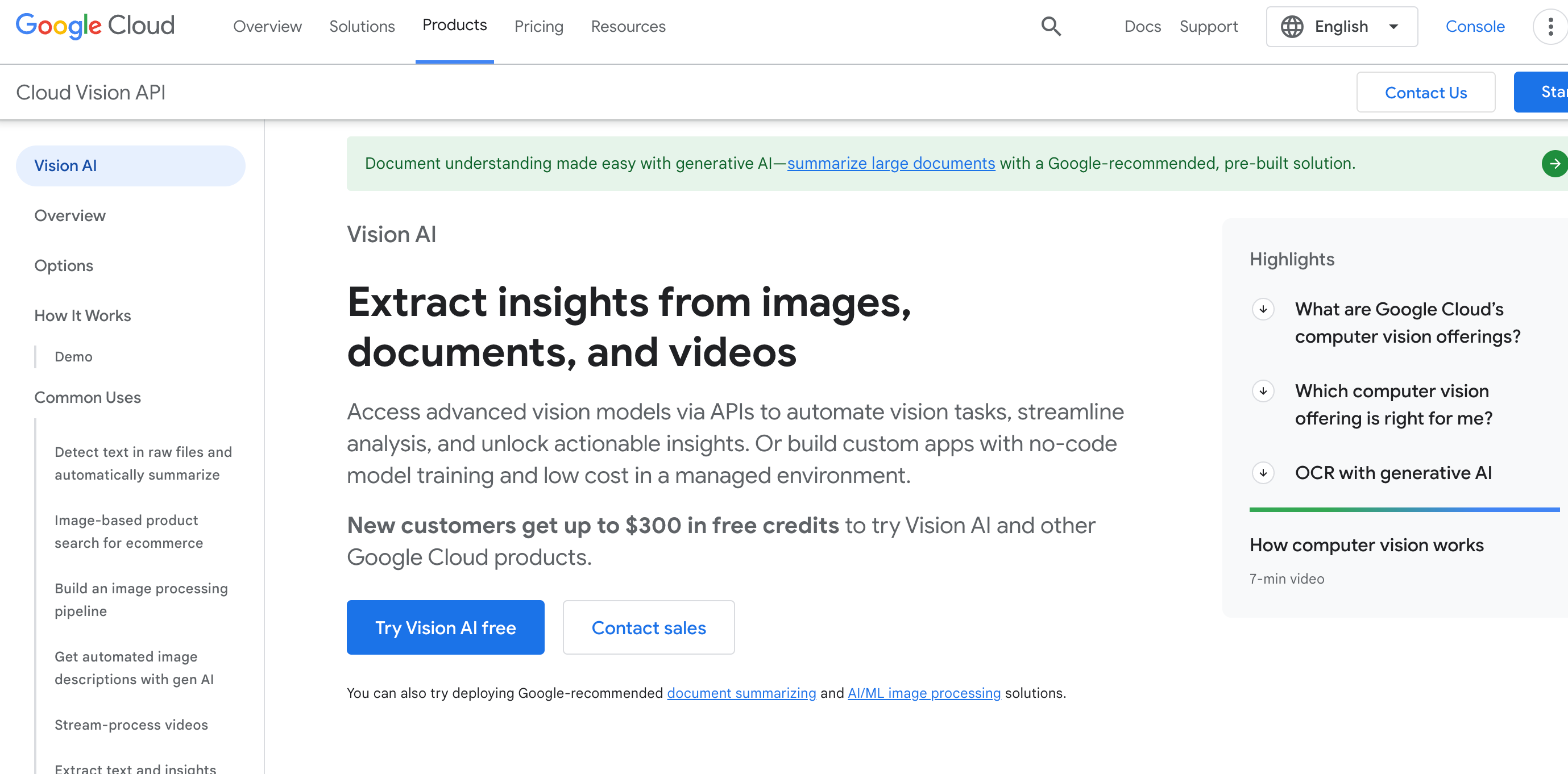Follow the "summarize large documents" link

891,163
